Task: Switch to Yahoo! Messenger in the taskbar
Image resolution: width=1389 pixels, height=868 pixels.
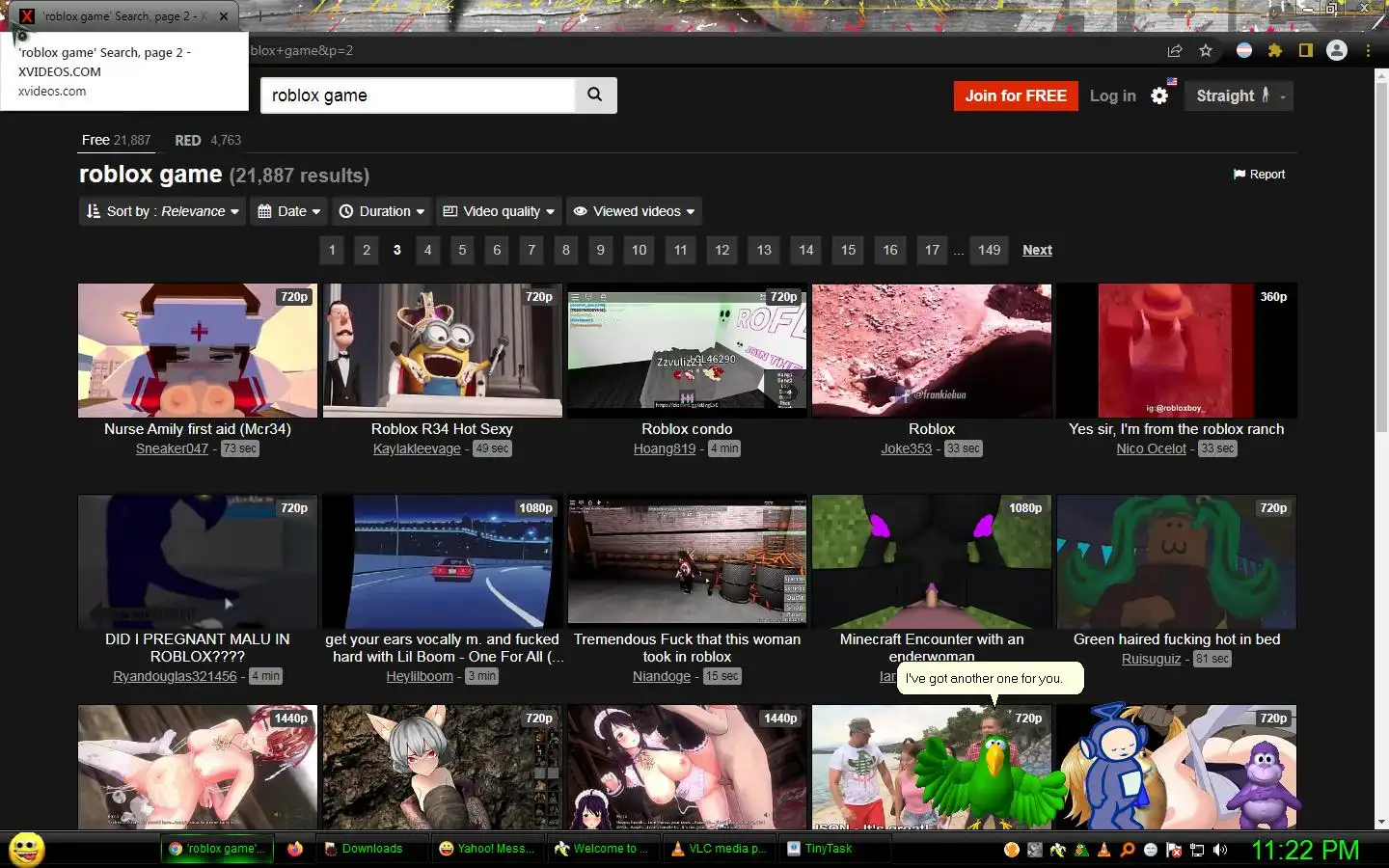Action: pos(487,849)
